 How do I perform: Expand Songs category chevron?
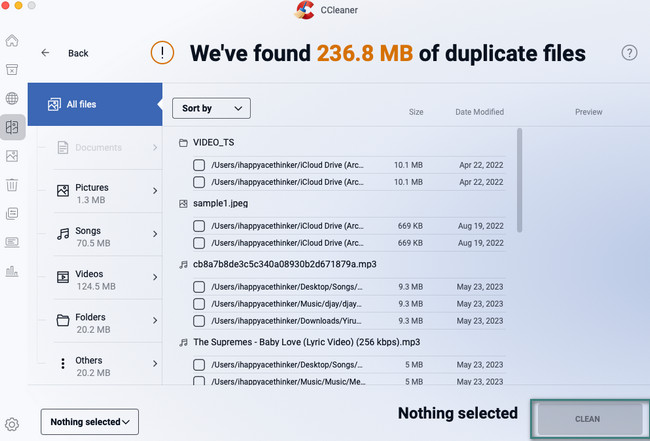point(155,234)
